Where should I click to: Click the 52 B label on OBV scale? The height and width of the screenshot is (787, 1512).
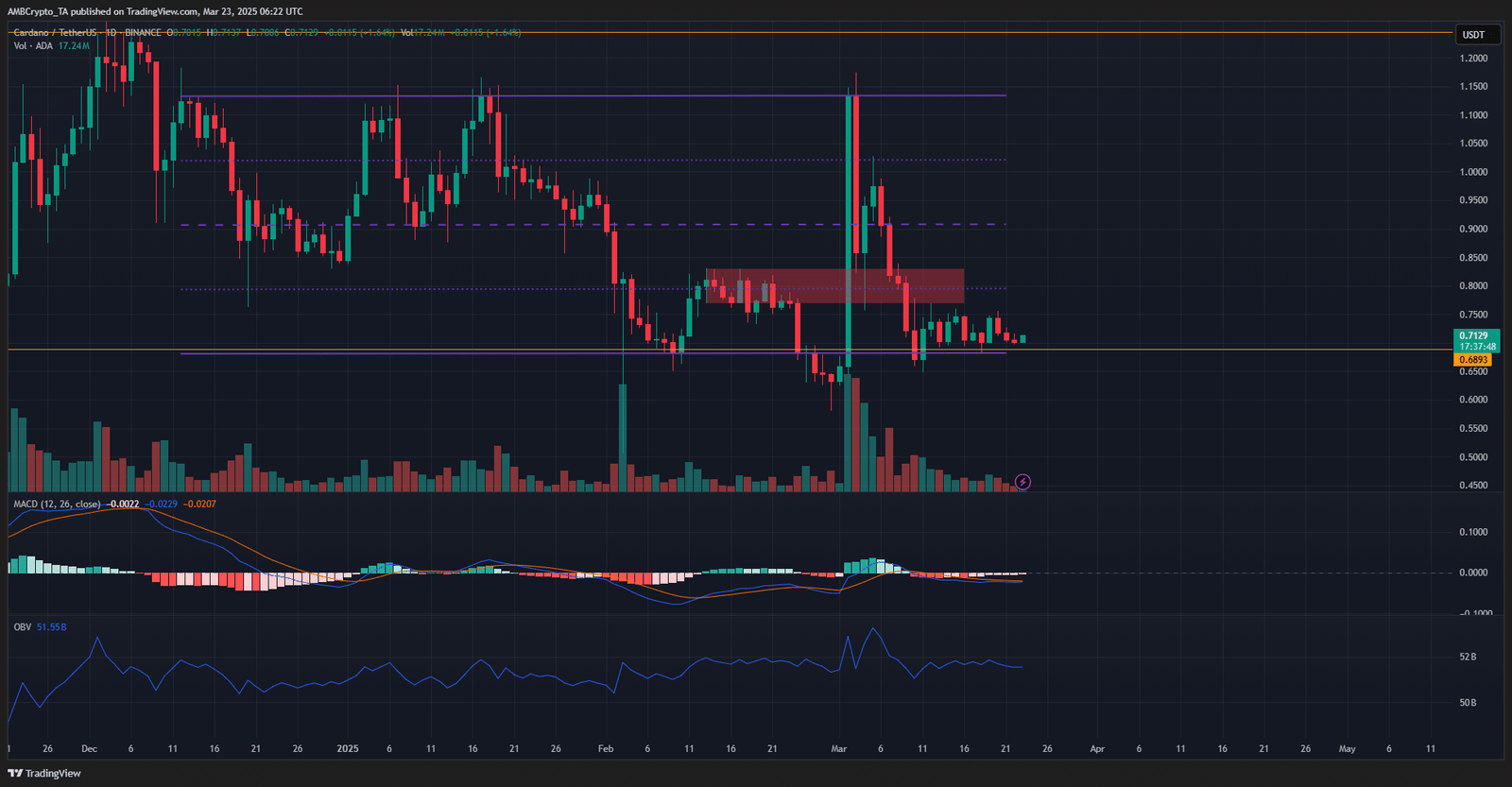pyautogui.click(x=1468, y=657)
